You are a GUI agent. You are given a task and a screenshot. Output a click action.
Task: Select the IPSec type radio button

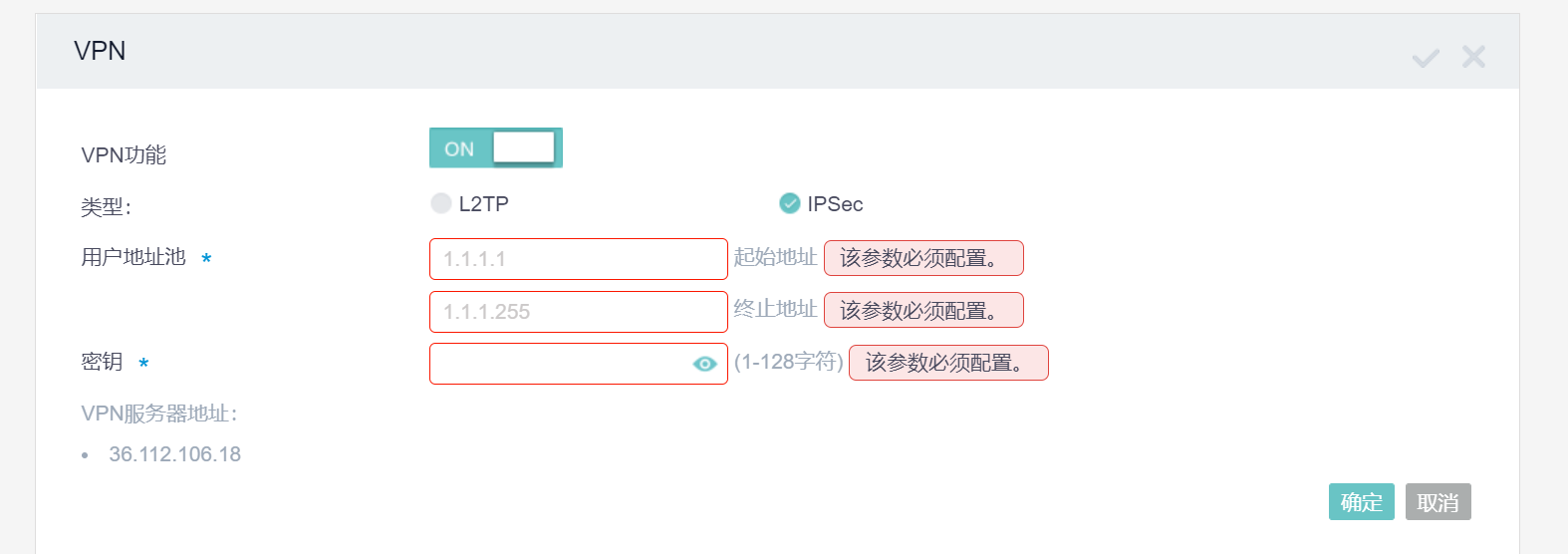(790, 203)
